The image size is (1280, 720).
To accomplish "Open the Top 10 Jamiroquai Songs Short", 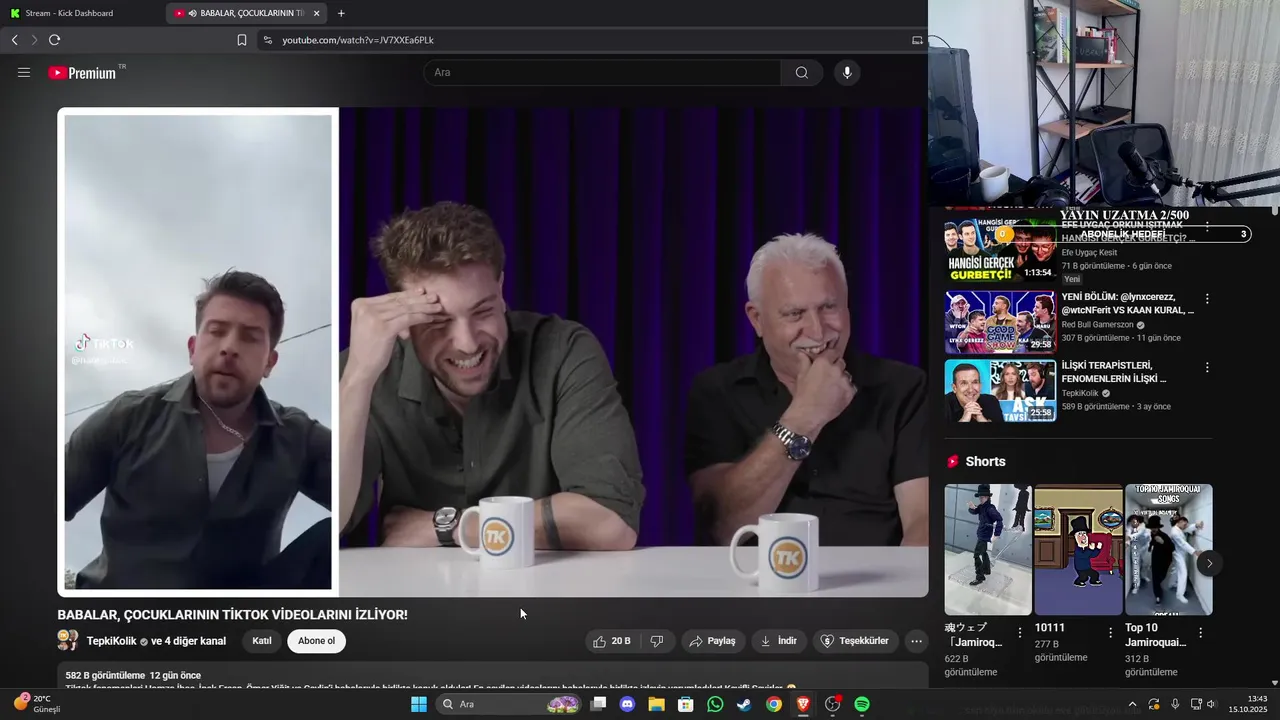I will click(x=1168, y=550).
